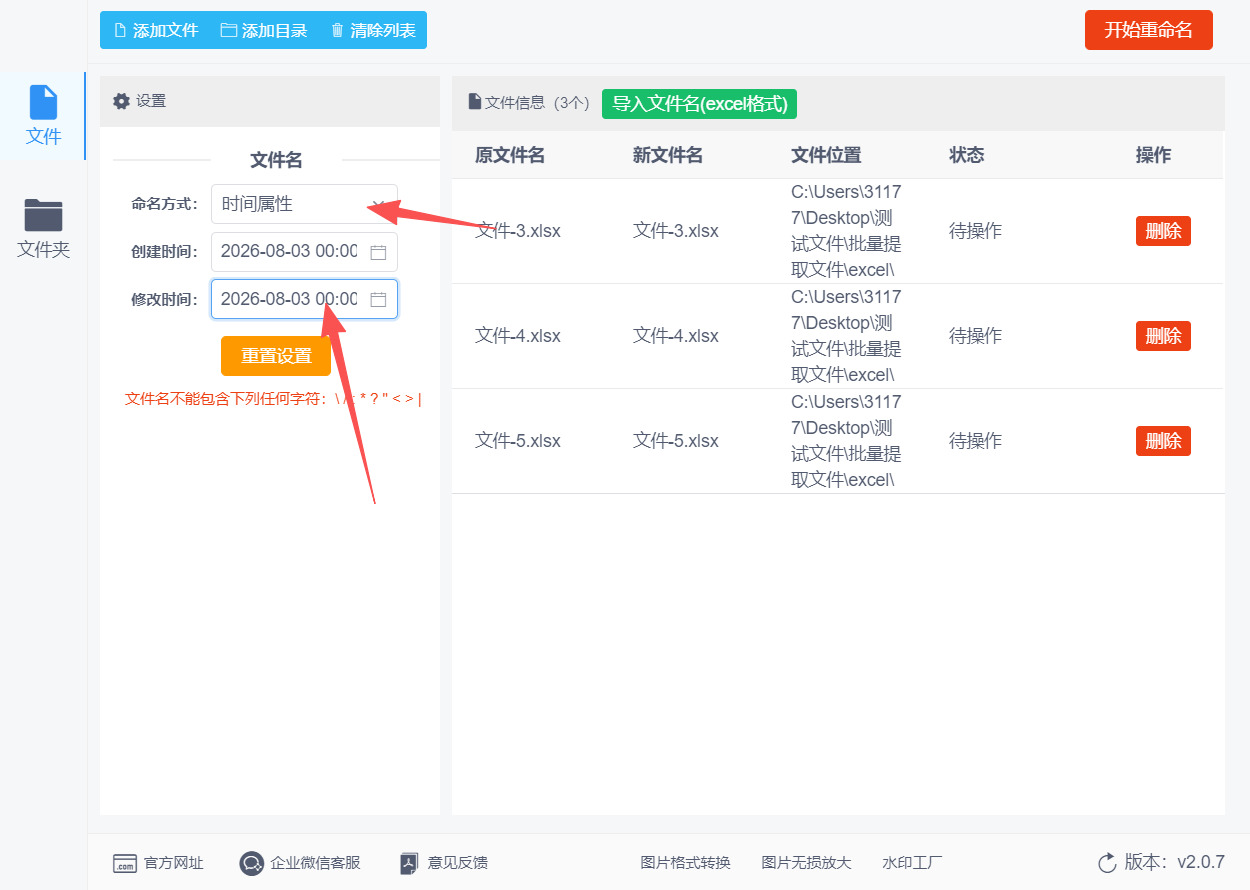
Task: Open the 图片无损放大 link
Action: pyautogui.click(x=806, y=863)
